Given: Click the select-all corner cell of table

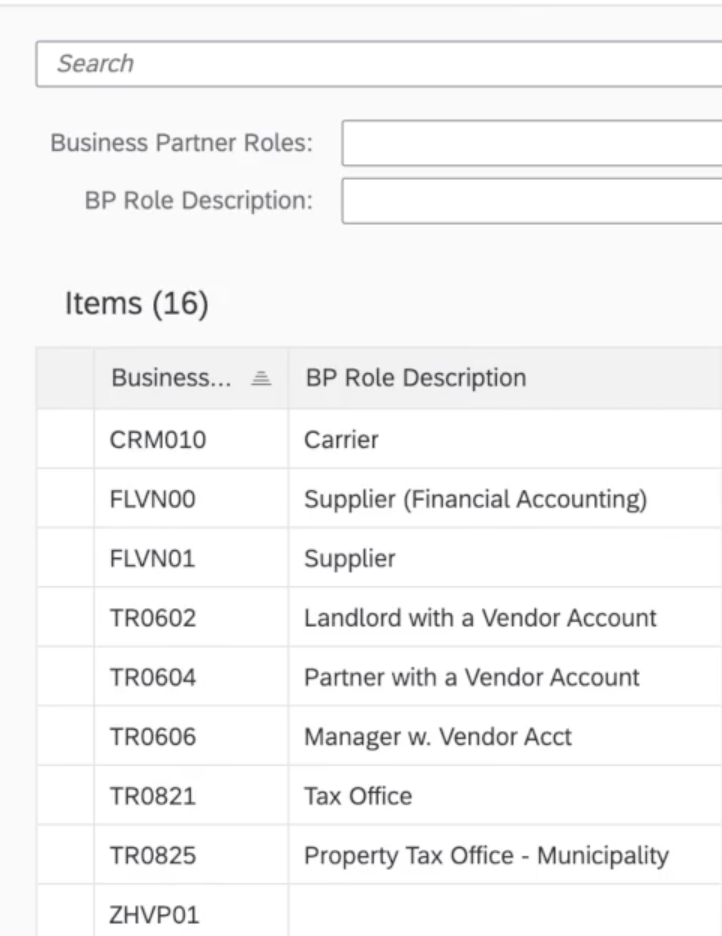Looking at the screenshot, I should click(x=65, y=378).
